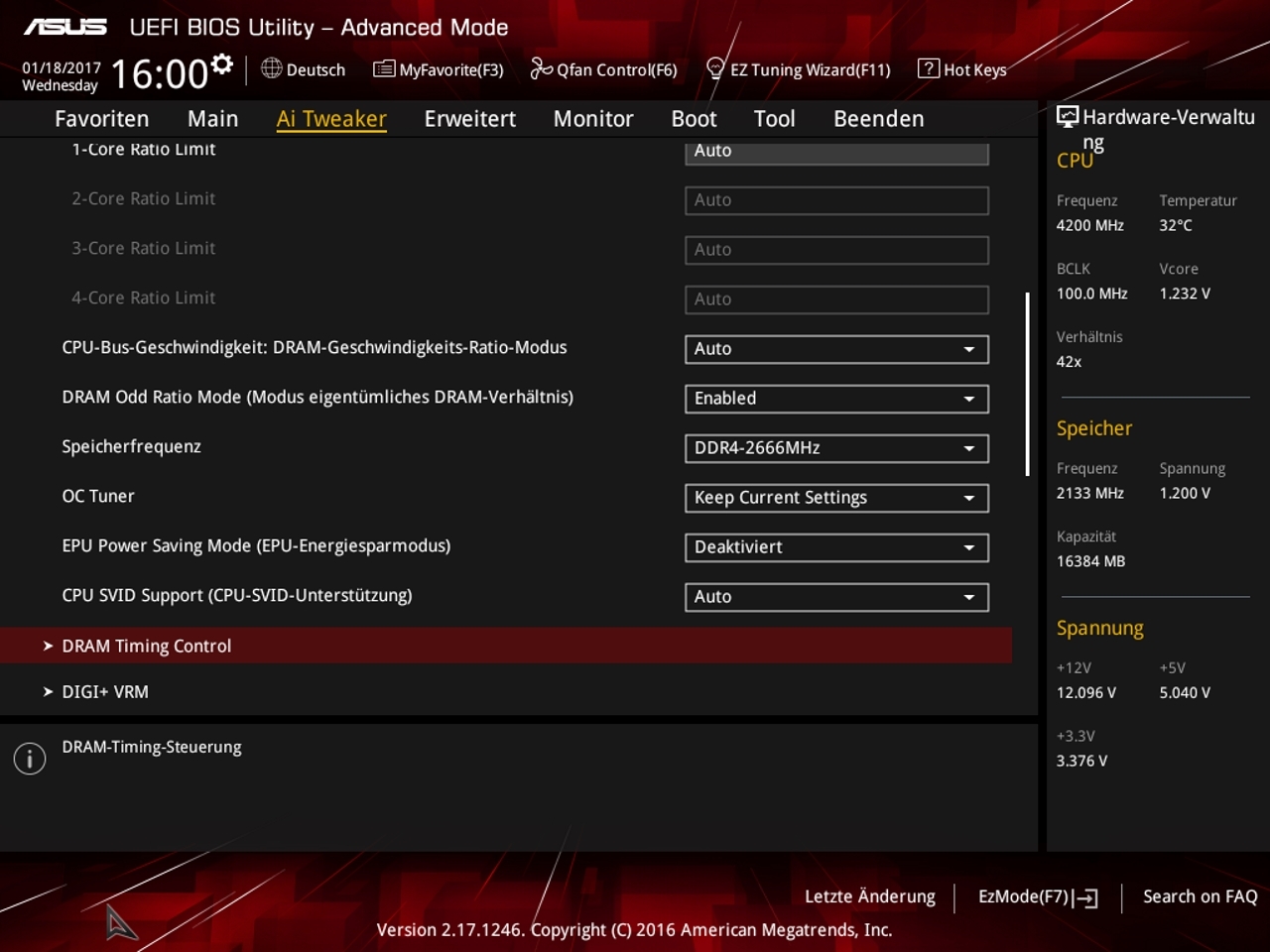Viewport: 1270px width, 952px height.
Task: Show Hot Keys label
Action: click(x=975, y=69)
